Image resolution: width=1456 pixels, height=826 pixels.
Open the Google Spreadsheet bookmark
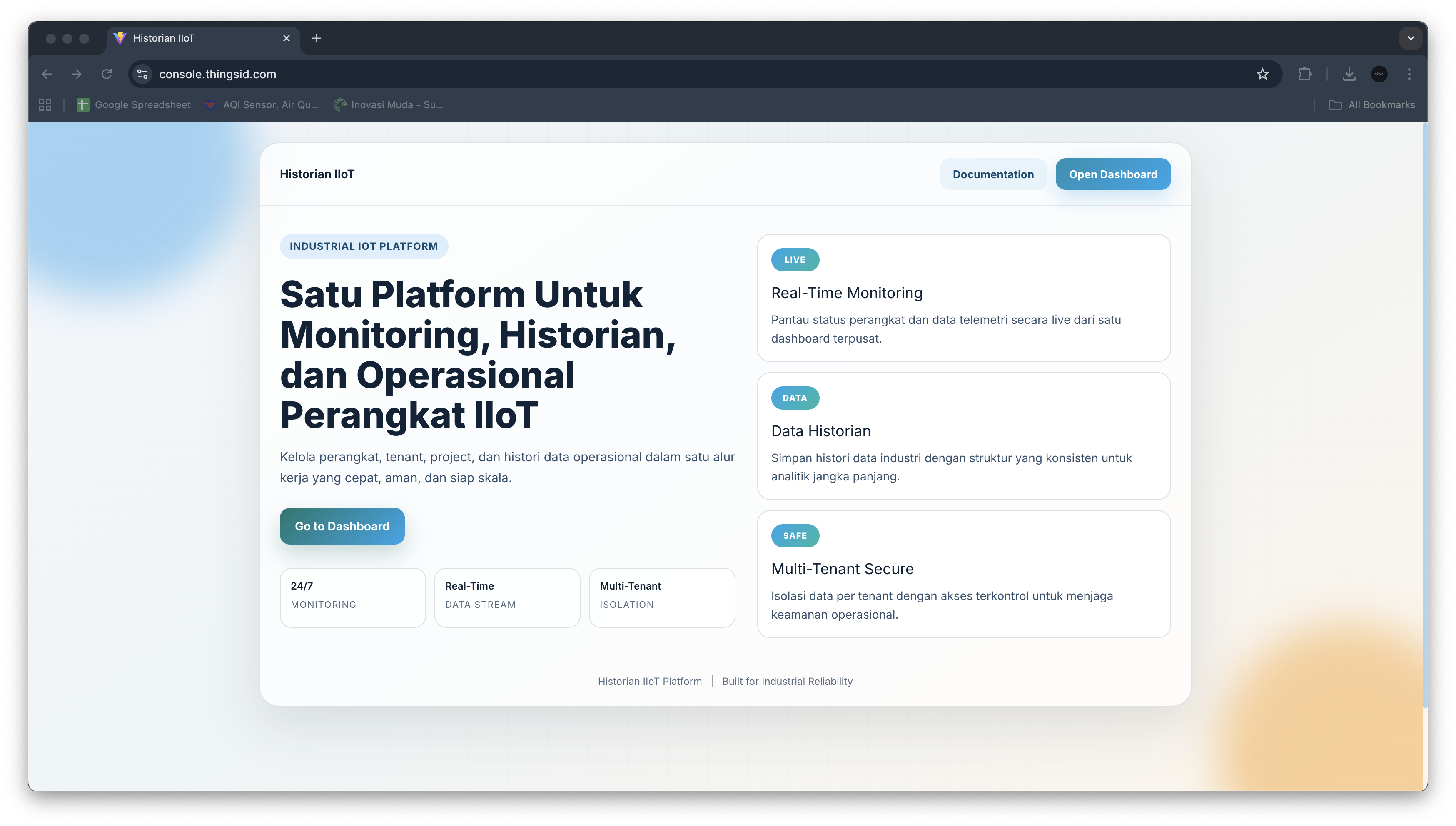coord(134,105)
